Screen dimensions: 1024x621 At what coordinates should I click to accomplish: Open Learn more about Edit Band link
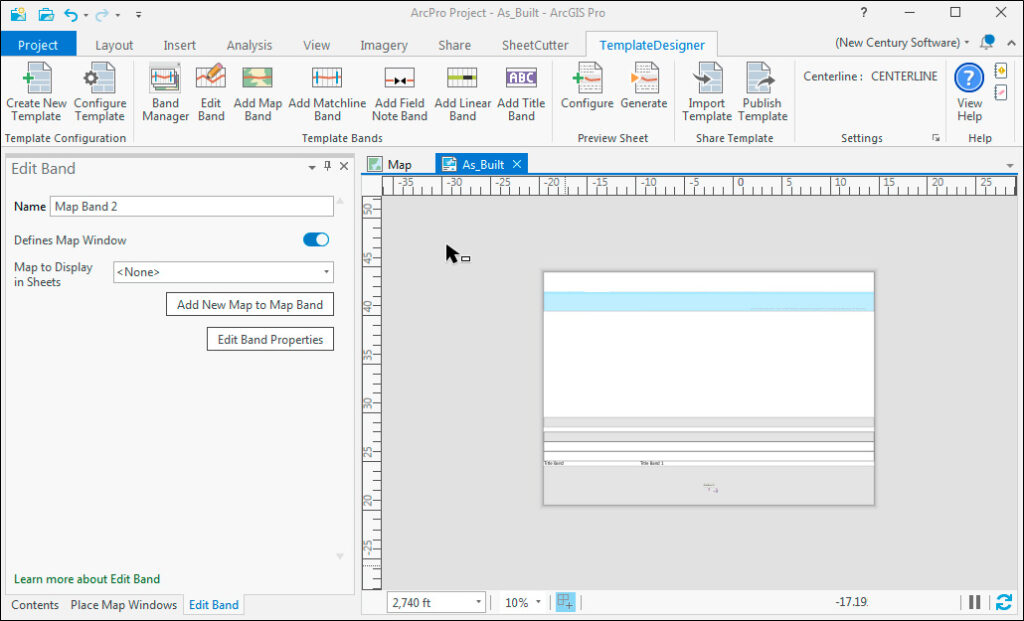click(x=87, y=579)
